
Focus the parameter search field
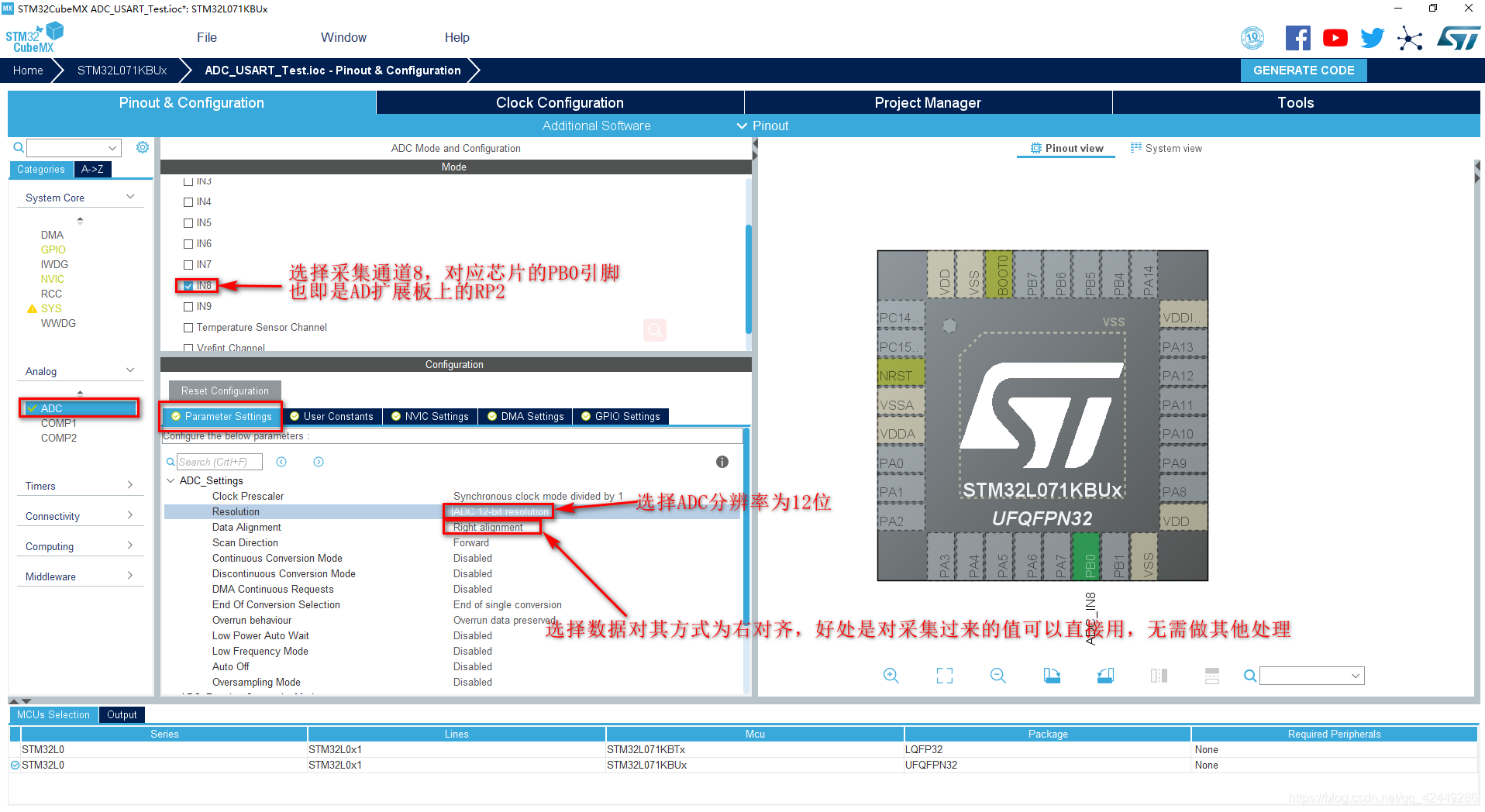tap(219, 462)
